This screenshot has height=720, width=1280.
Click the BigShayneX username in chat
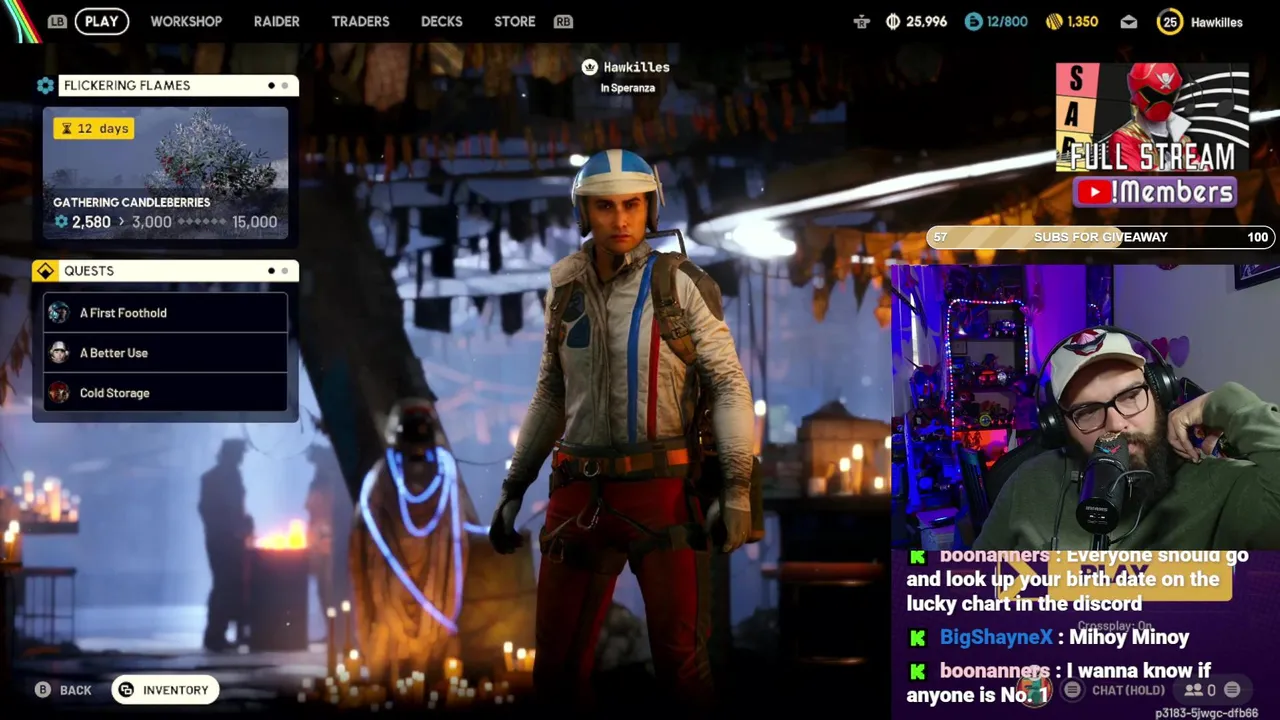(996, 637)
